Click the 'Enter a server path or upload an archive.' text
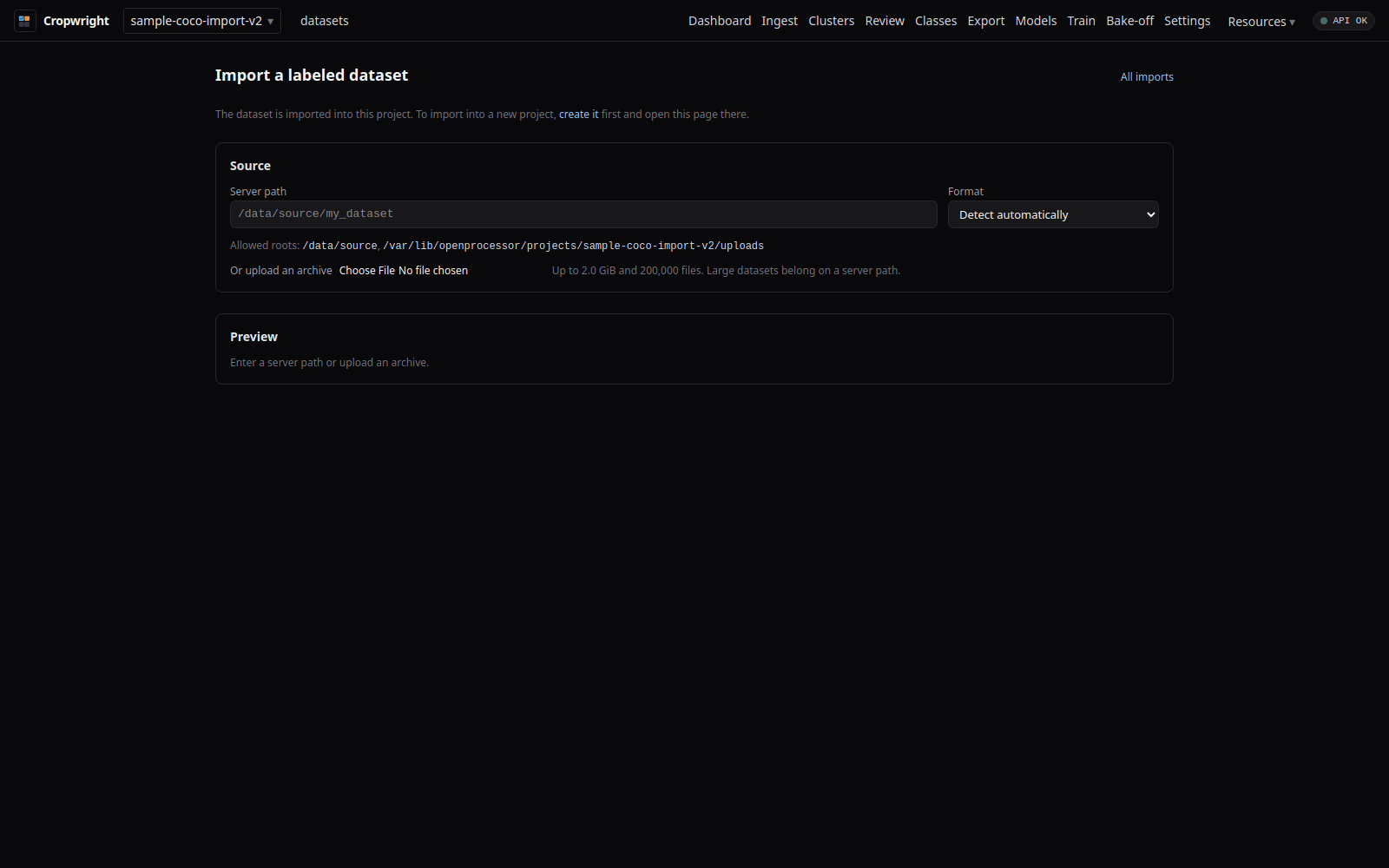This screenshot has height=868, width=1389. click(329, 363)
